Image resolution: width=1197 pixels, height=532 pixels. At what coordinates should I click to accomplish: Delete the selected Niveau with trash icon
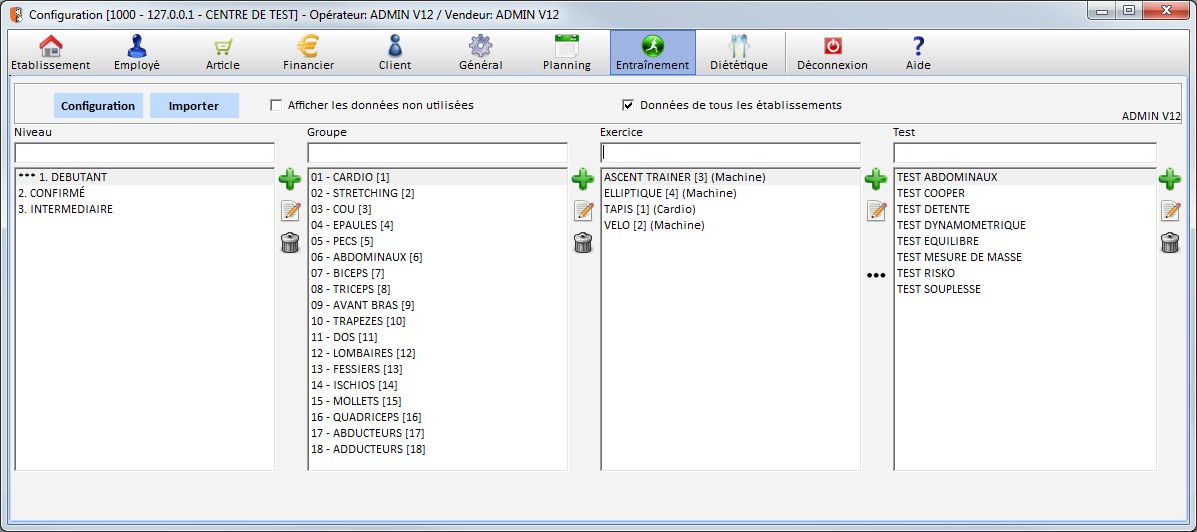(290, 243)
